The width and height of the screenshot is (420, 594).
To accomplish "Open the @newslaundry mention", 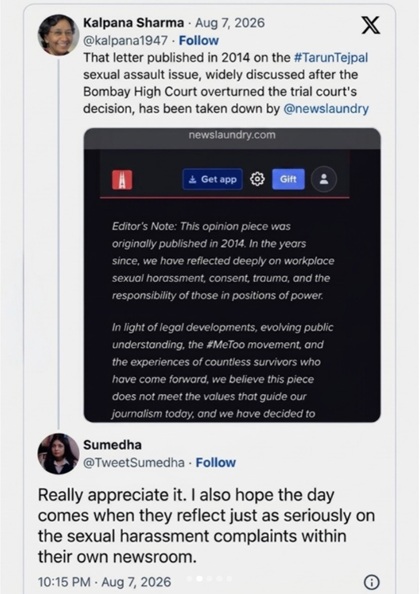I will click(326, 109).
